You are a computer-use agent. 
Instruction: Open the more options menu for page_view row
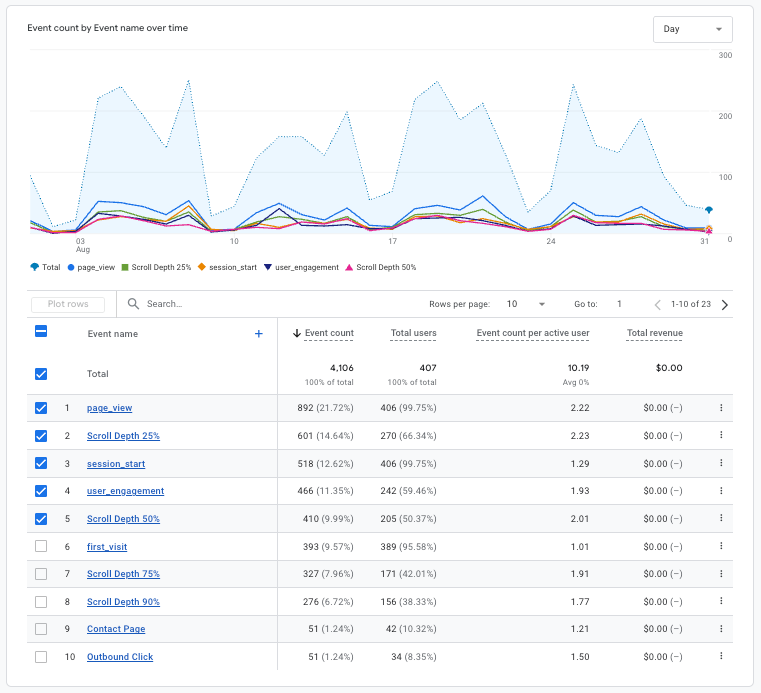pyautogui.click(x=720, y=408)
